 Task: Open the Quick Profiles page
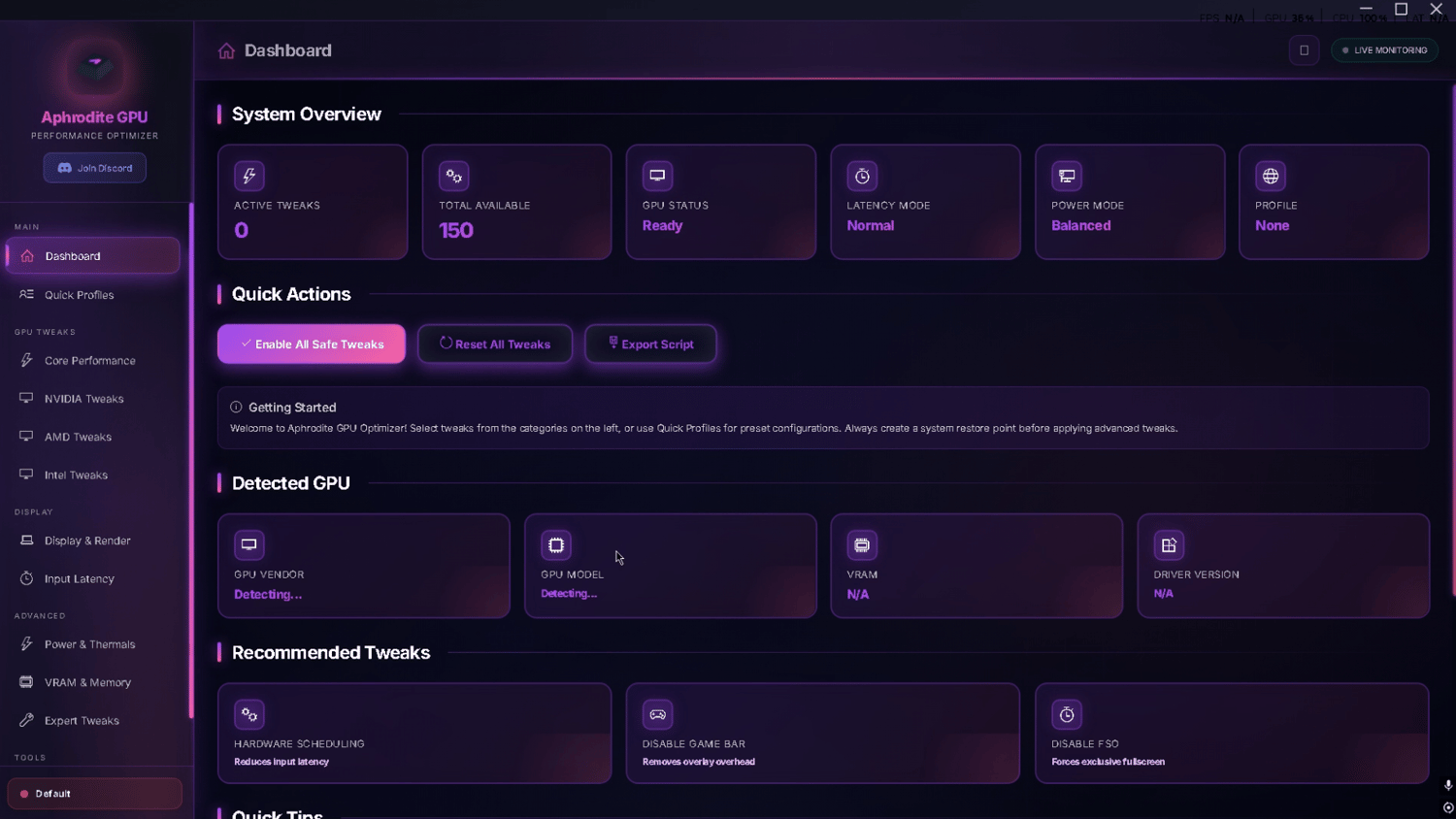[x=79, y=295]
